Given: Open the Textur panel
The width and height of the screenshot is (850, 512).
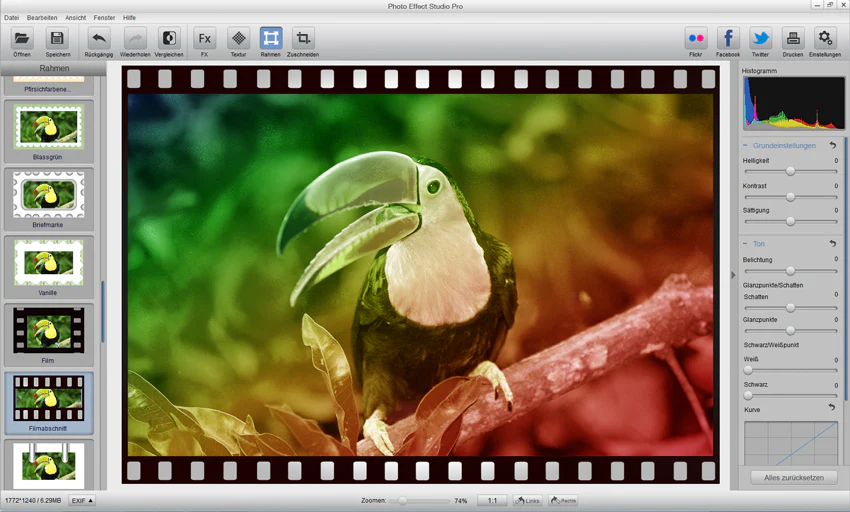Looking at the screenshot, I should 239,39.
